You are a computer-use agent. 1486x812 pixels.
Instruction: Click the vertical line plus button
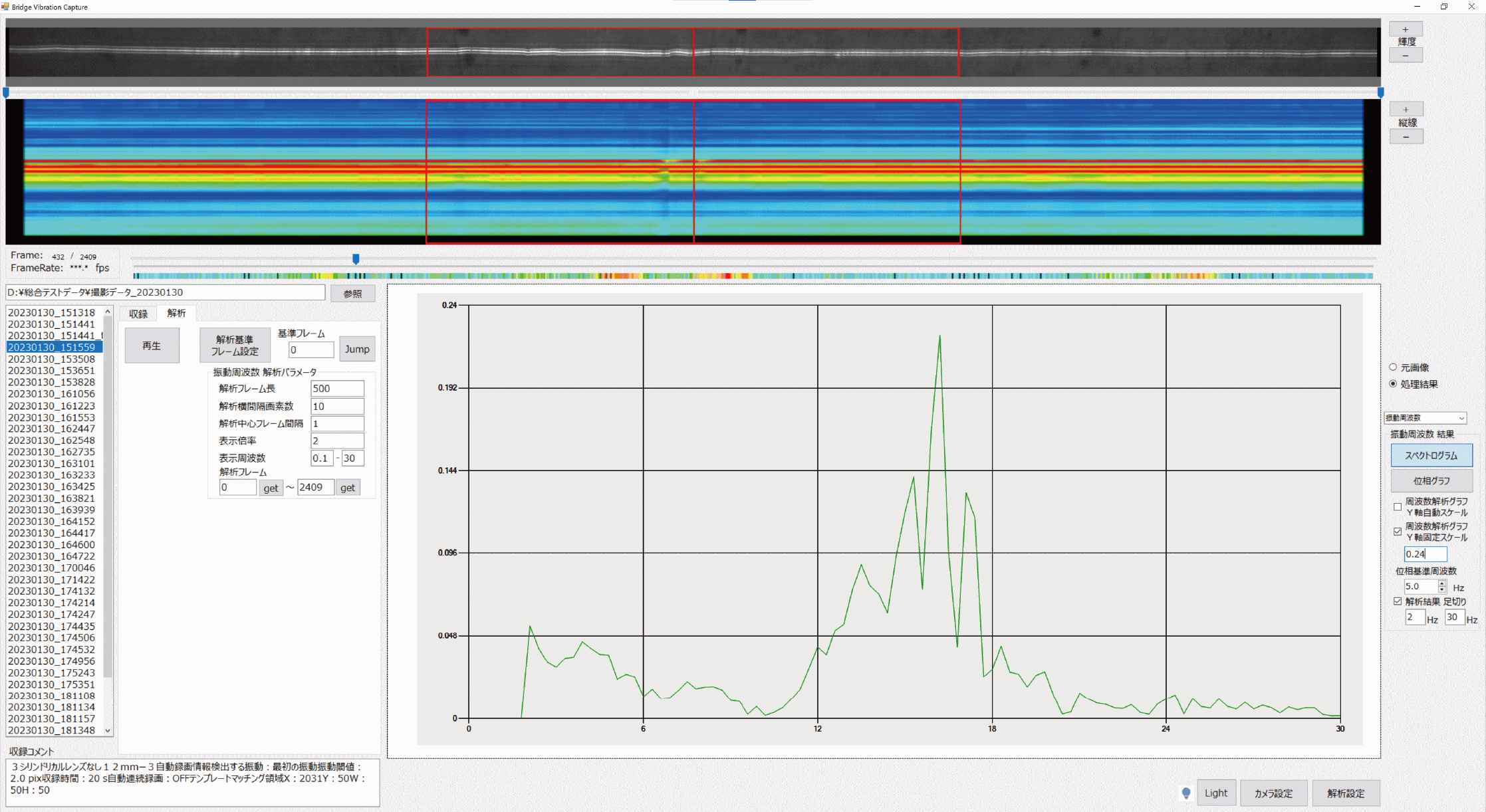pos(1406,110)
